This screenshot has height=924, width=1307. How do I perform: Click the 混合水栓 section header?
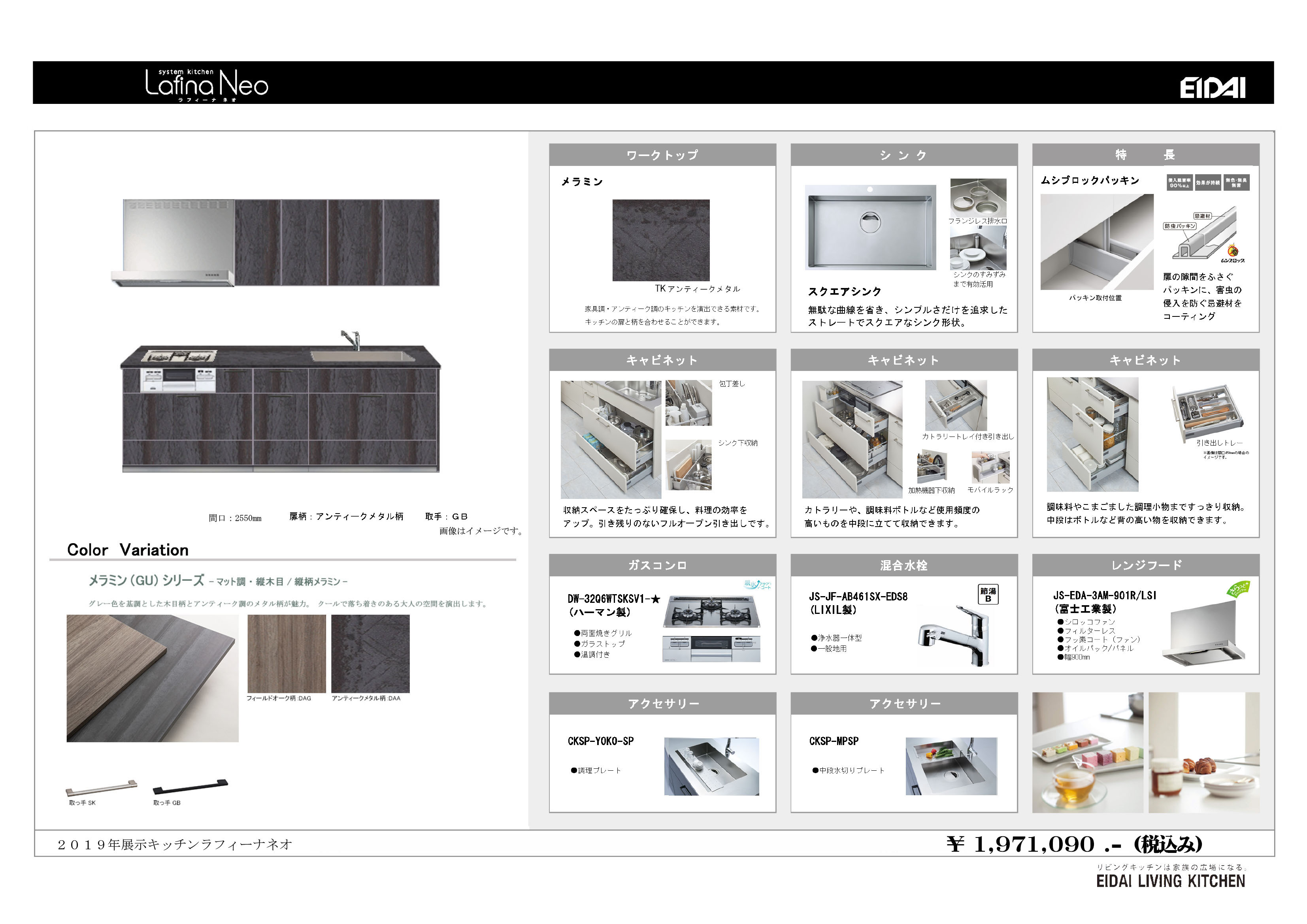click(904, 565)
